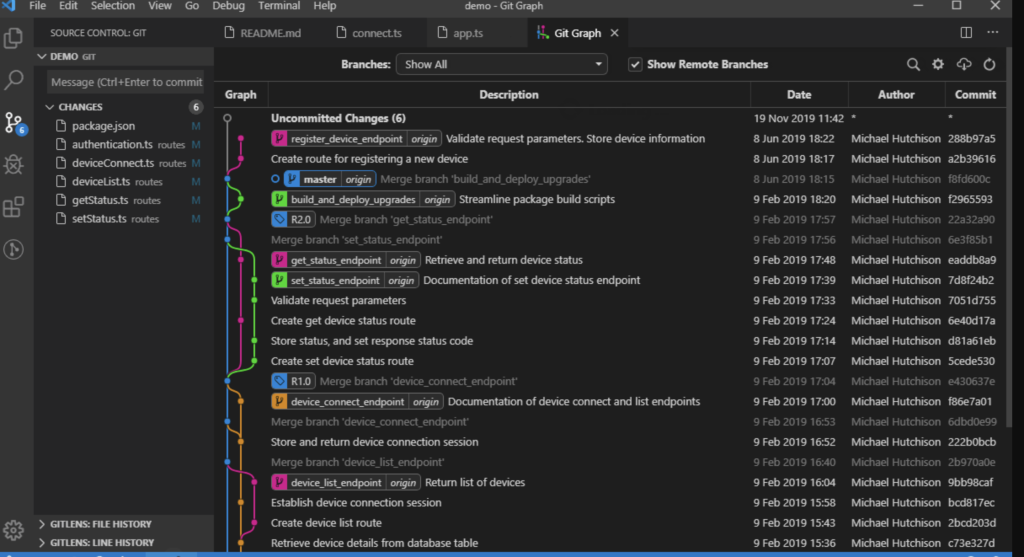The image size is (1024, 557).
Task: Open the Extensions view in the activity bar
Action: tap(14, 207)
